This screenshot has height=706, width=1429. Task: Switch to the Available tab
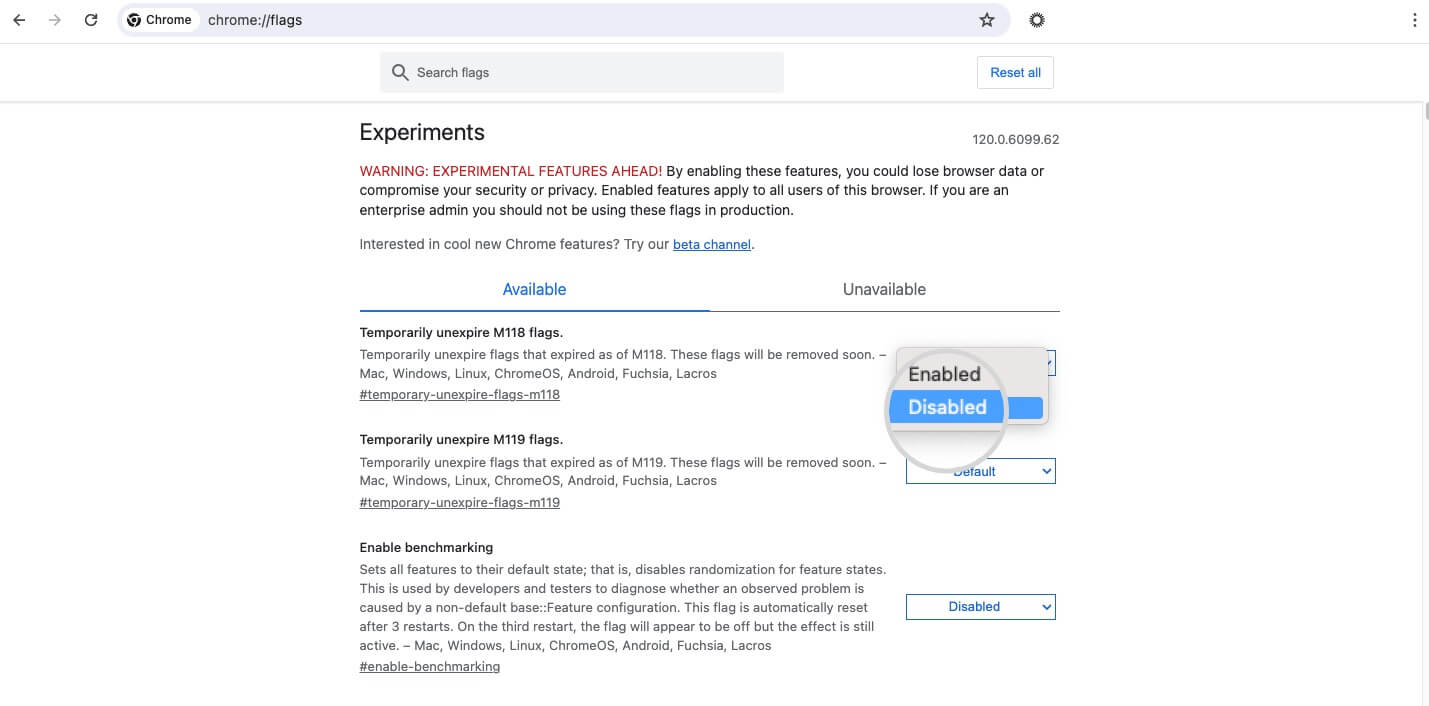click(x=534, y=289)
